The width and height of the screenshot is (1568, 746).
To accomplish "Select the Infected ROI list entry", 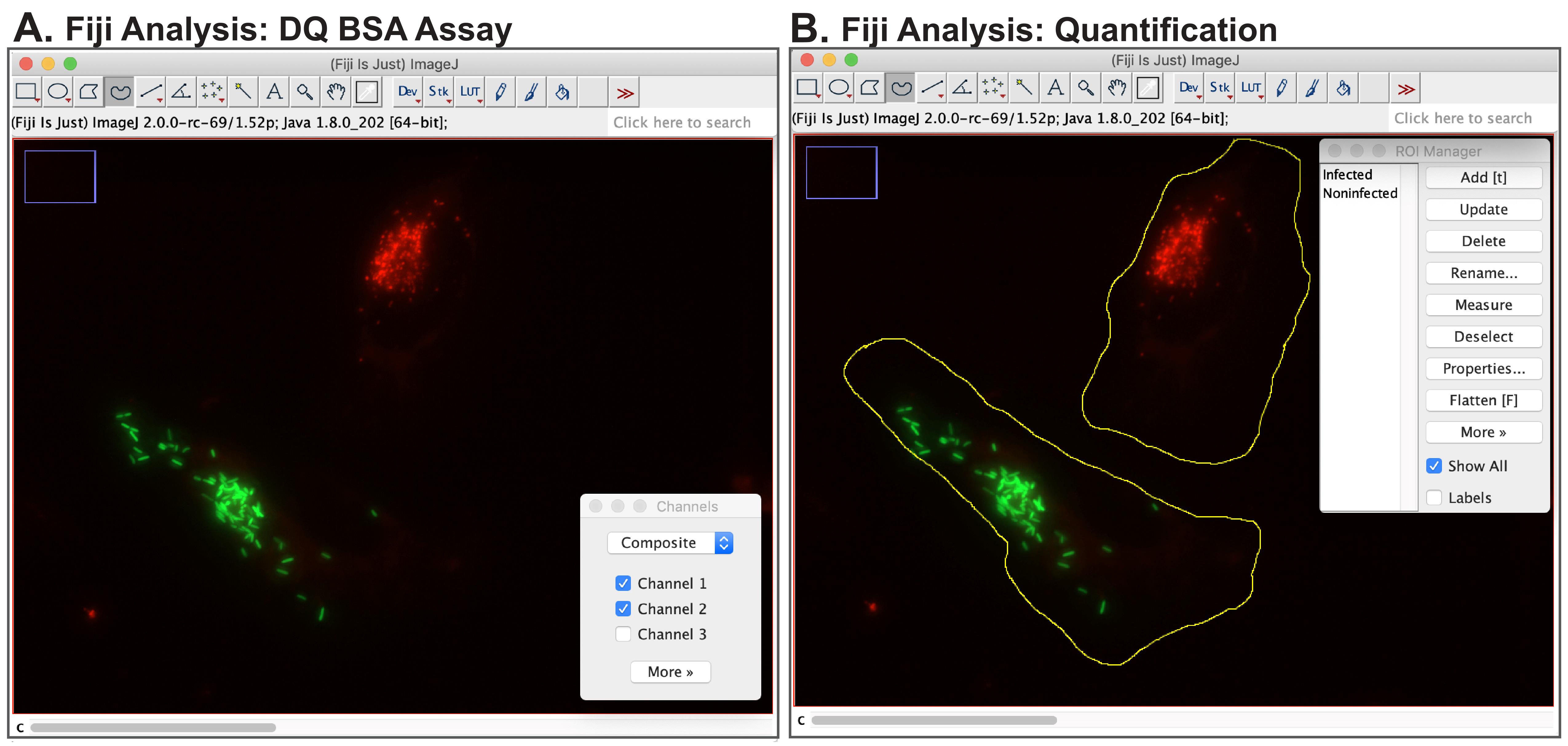I will [x=1347, y=175].
